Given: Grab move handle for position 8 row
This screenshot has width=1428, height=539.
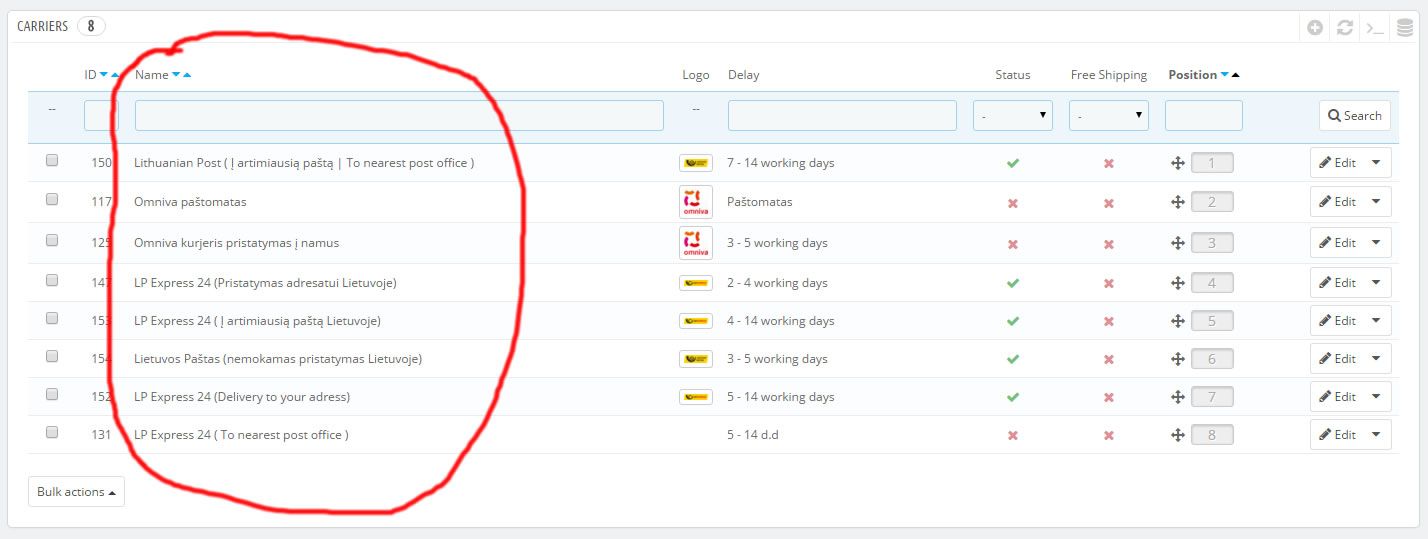Looking at the screenshot, I should tap(1177, 435).
